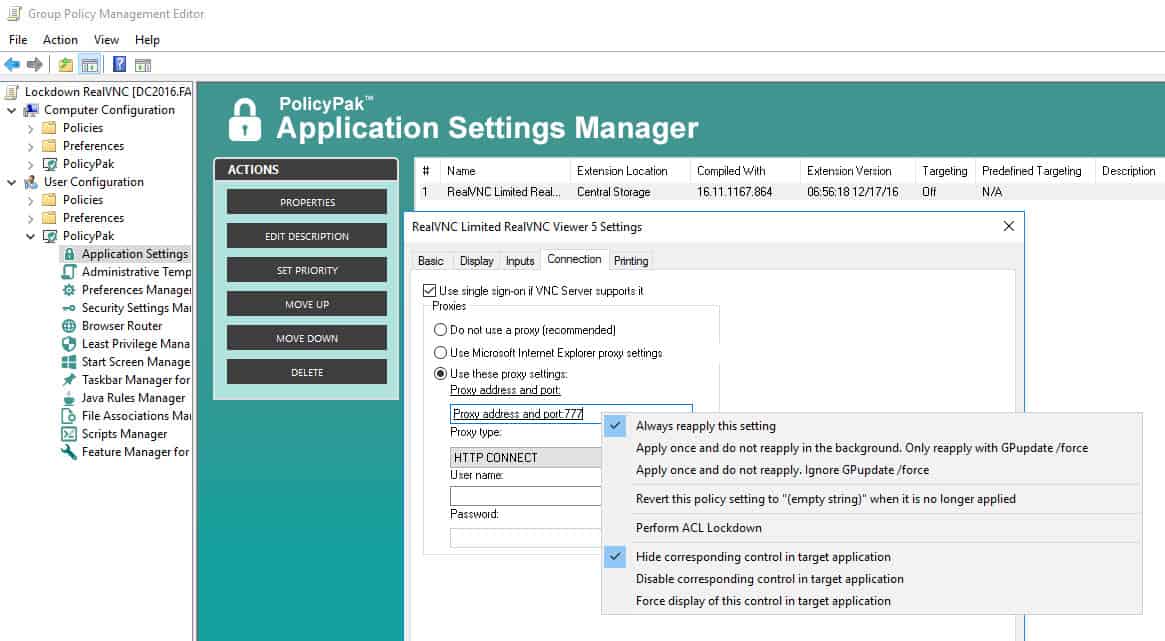Choose Perform ACL Lockdown menu entry

(871, 528)
